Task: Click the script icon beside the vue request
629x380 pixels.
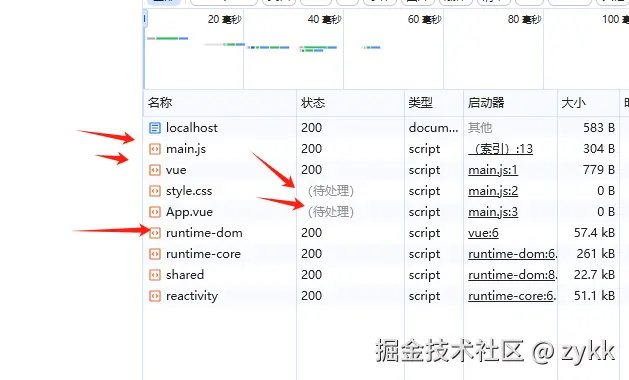Action: click(x=155, y=170)
